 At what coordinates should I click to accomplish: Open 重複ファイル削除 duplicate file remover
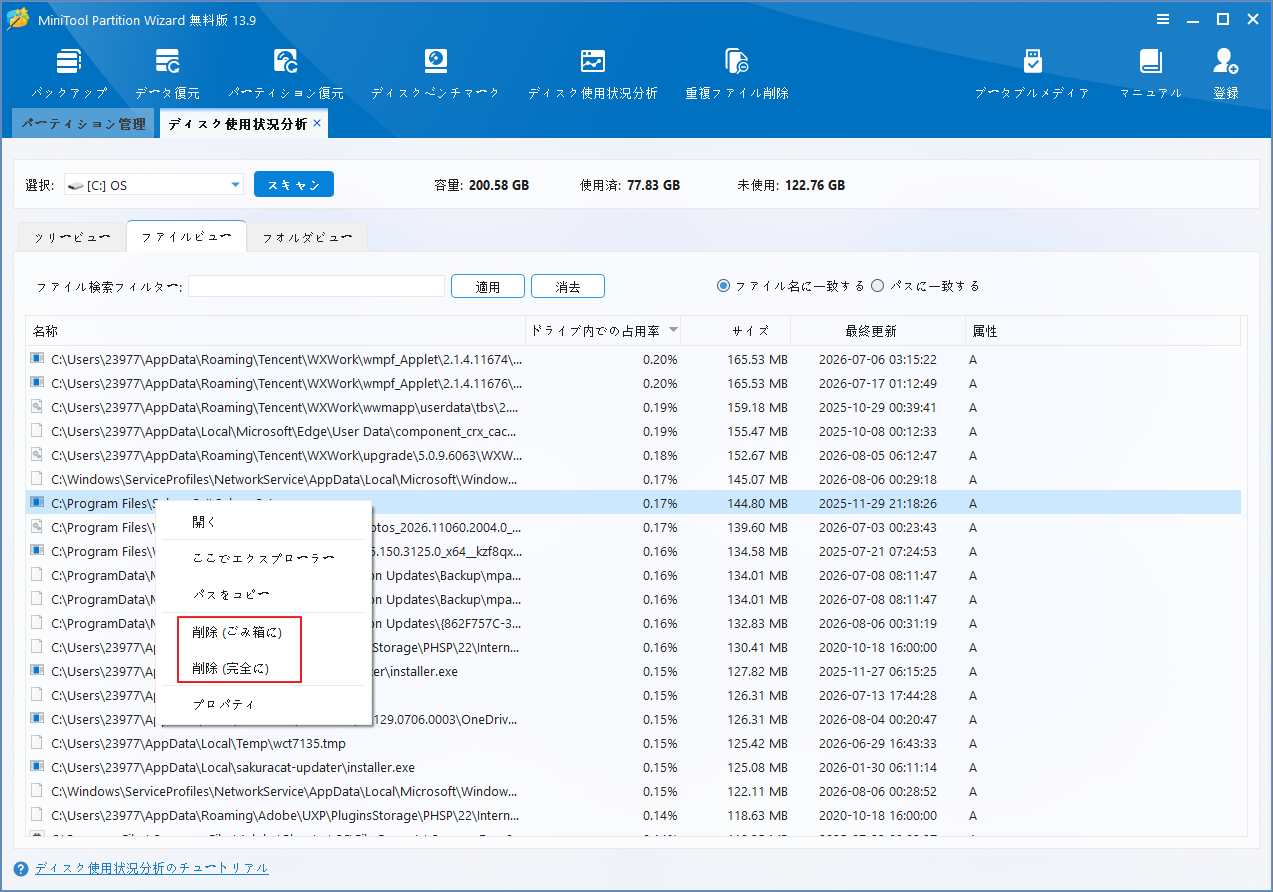click(737, 74)
